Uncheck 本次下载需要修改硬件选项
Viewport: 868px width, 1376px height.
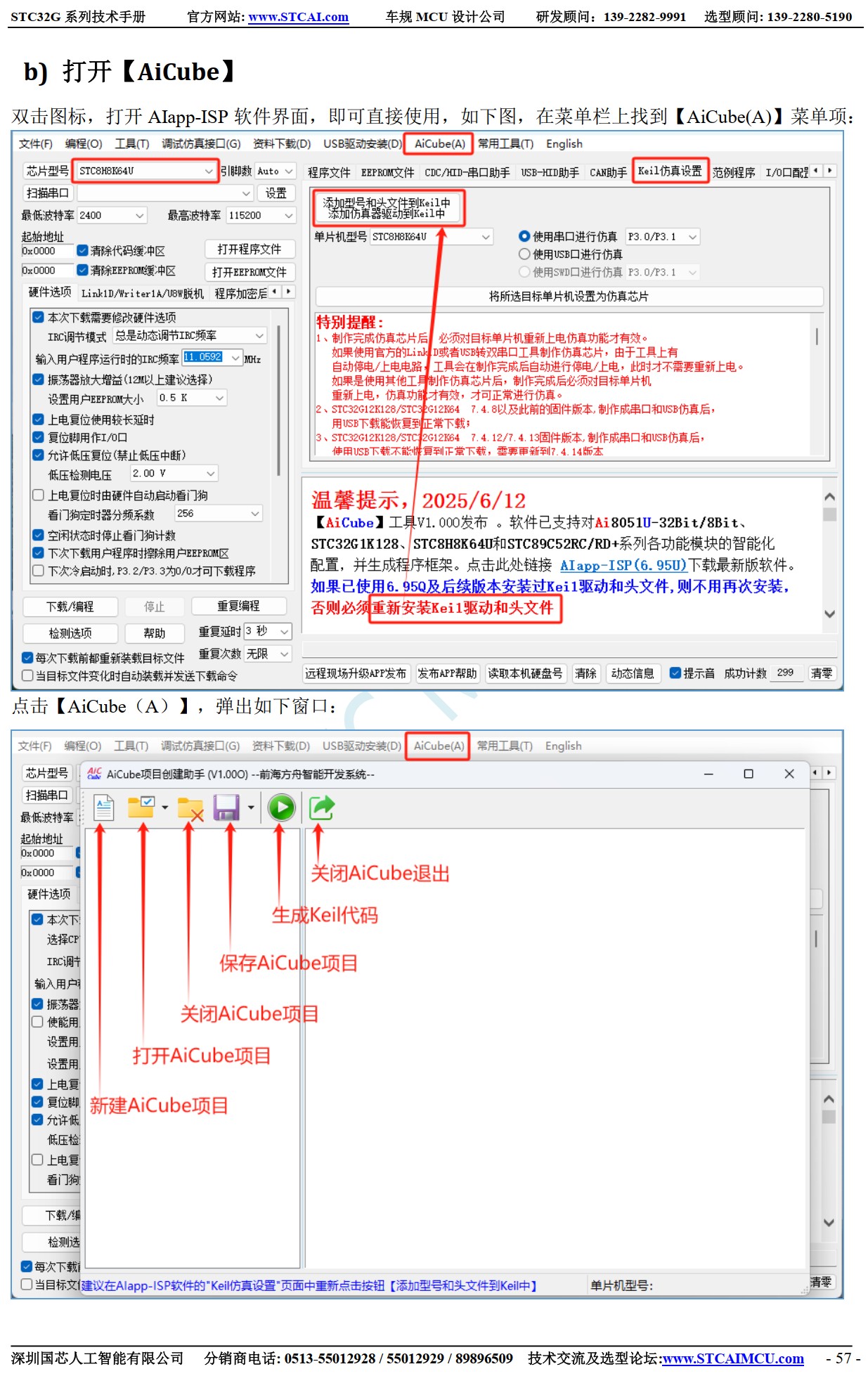point(39,318)
